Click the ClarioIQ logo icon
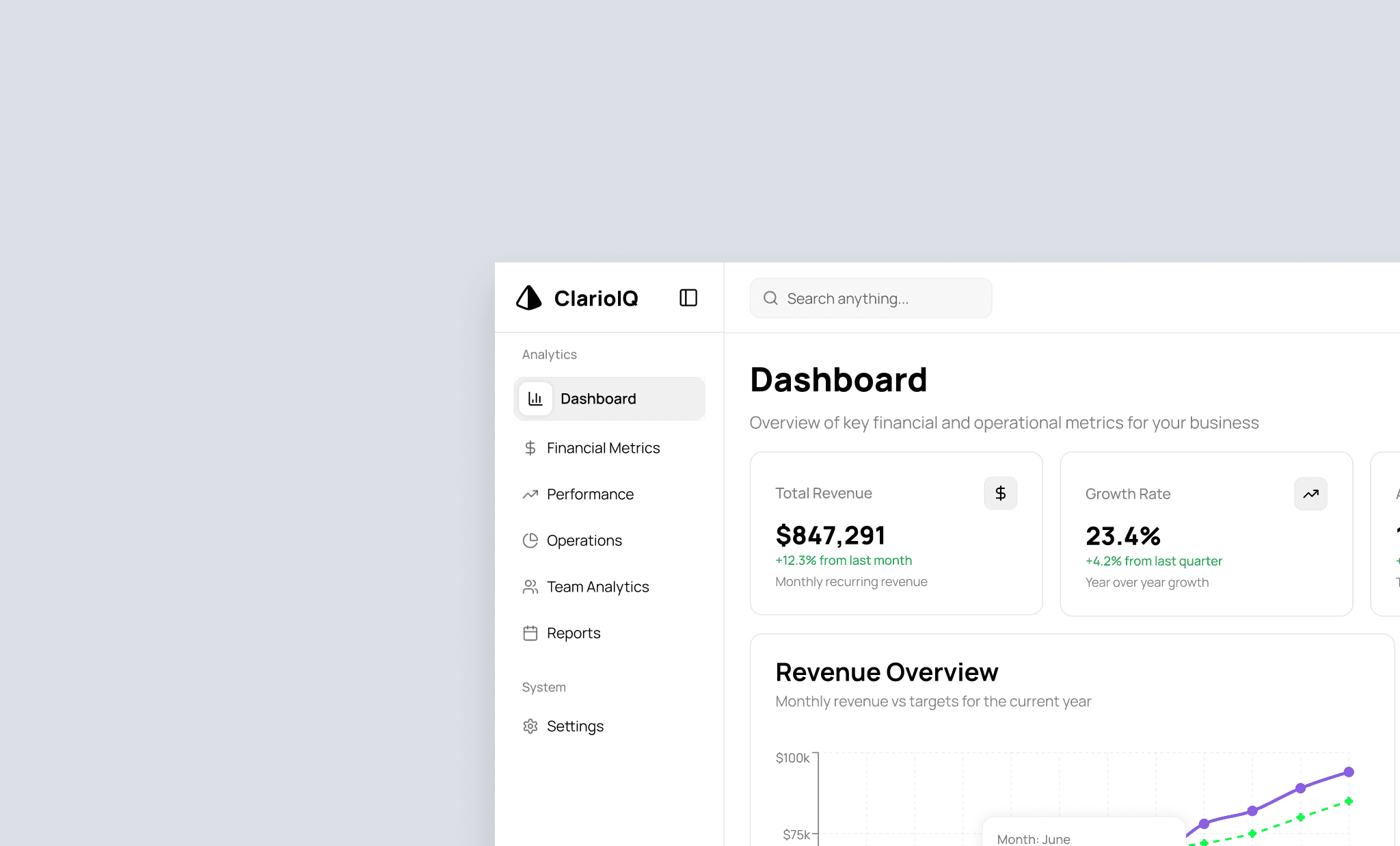This screenshot has height=846, width=1400. pos(528,298)
